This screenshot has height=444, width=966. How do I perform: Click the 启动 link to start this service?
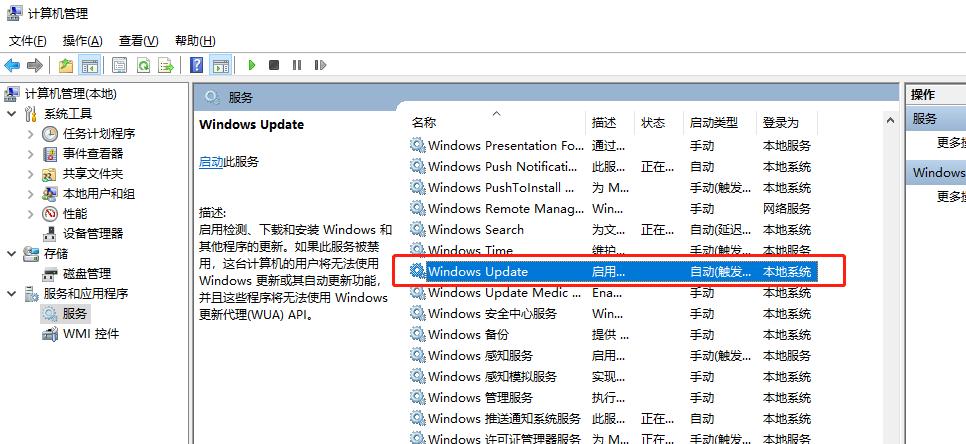point(211,162)
